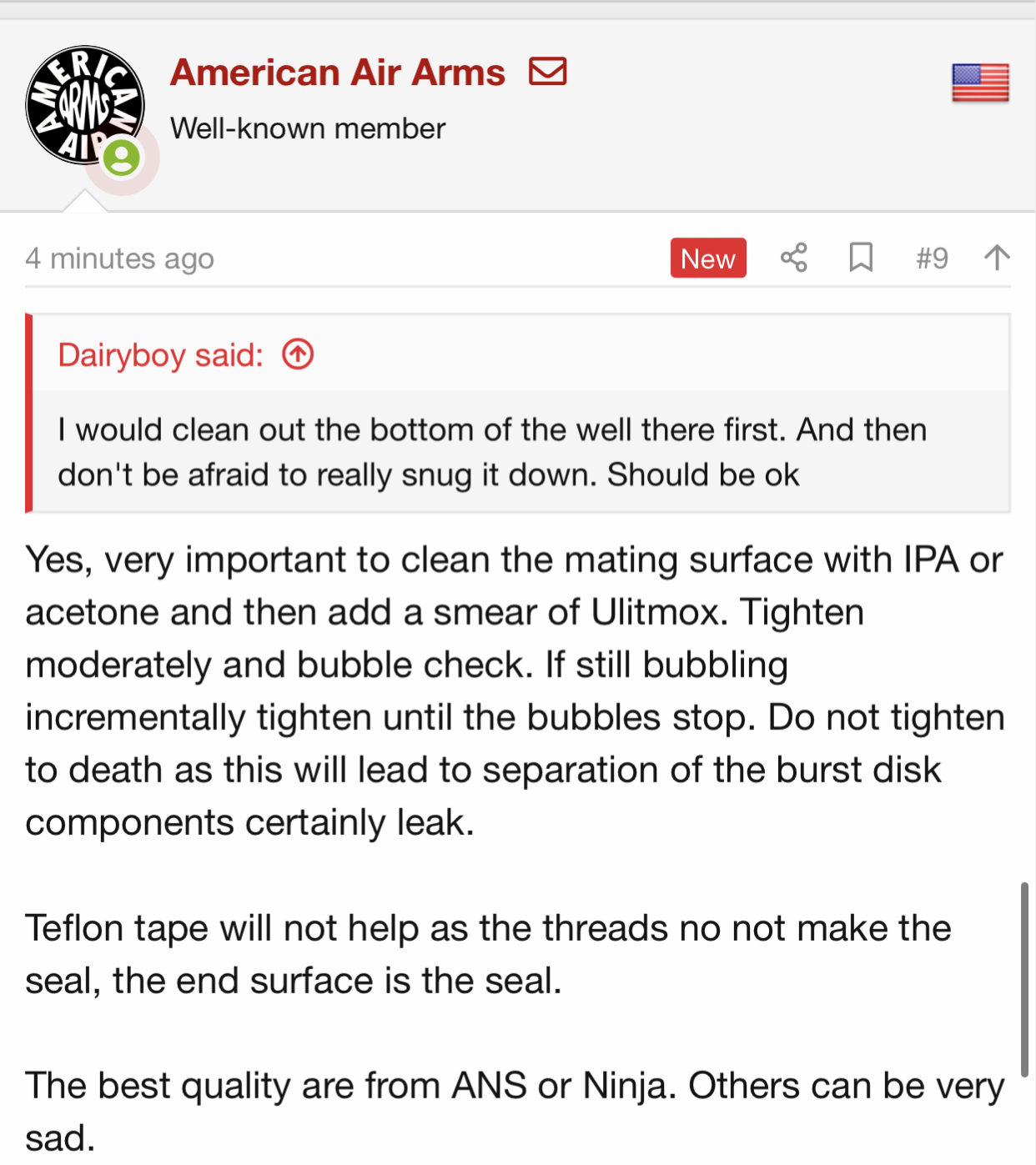Click the page scrollbar thumb
Viewport: 1036px width, 1165px height.
point(1024,980)
